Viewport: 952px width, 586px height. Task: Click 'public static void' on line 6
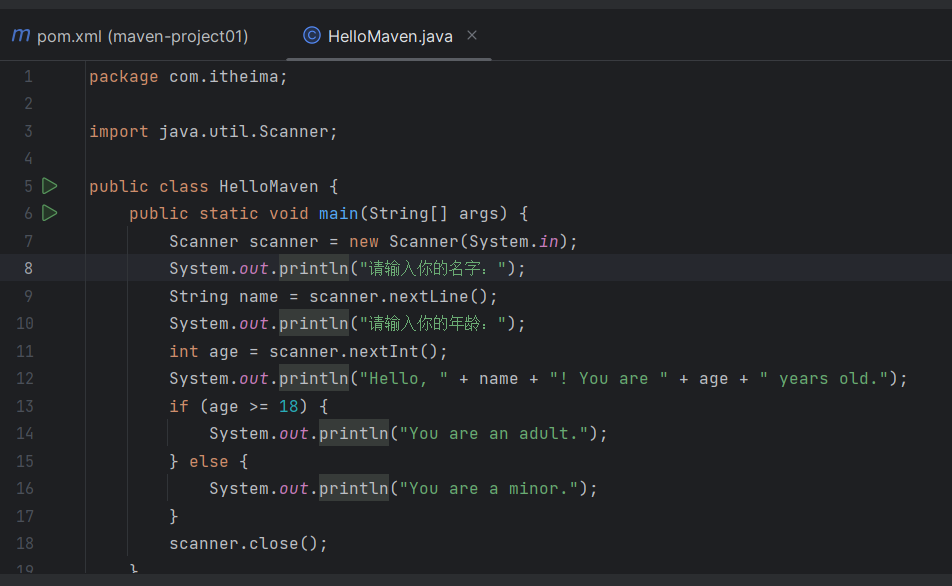(x=219, y=214)
